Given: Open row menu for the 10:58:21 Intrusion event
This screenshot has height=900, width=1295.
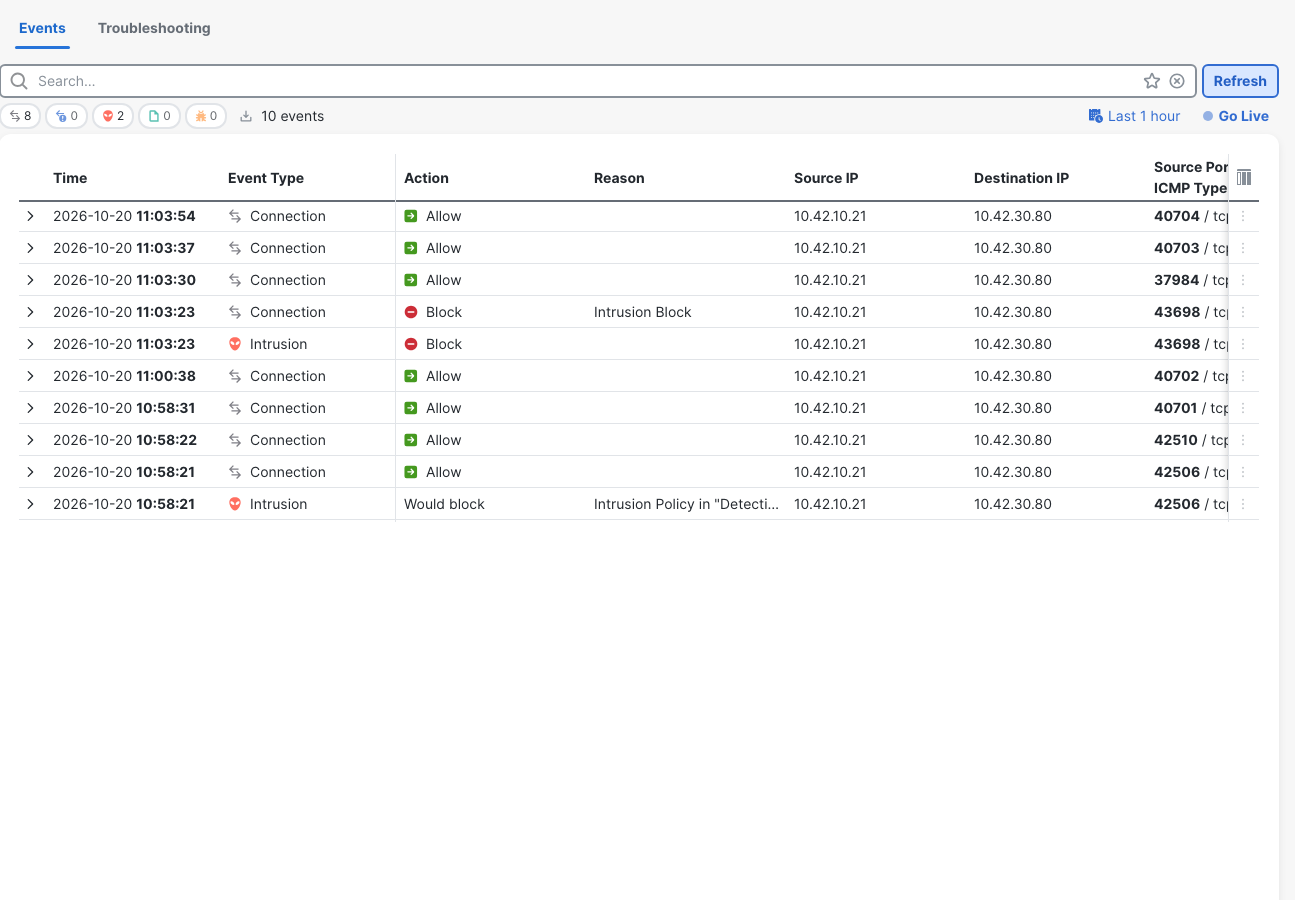Looking at the screenshot, I should click(1243, 504).
